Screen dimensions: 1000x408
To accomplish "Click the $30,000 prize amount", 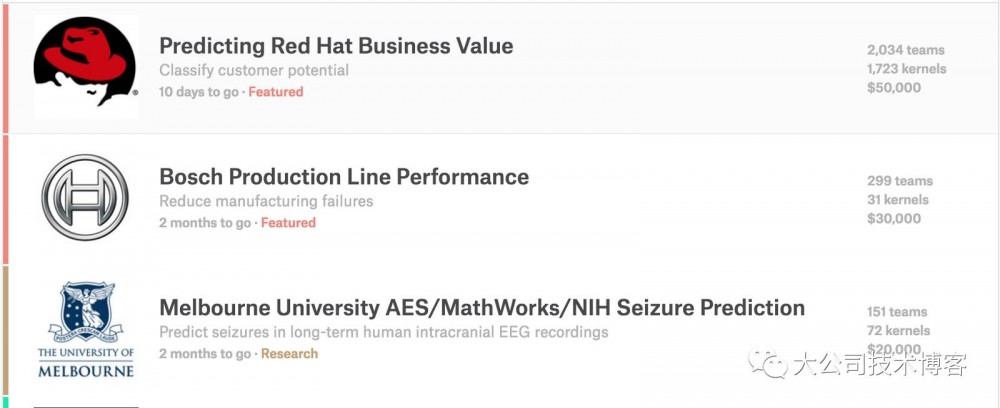I will pyautogui.click(x=894, y=219).
